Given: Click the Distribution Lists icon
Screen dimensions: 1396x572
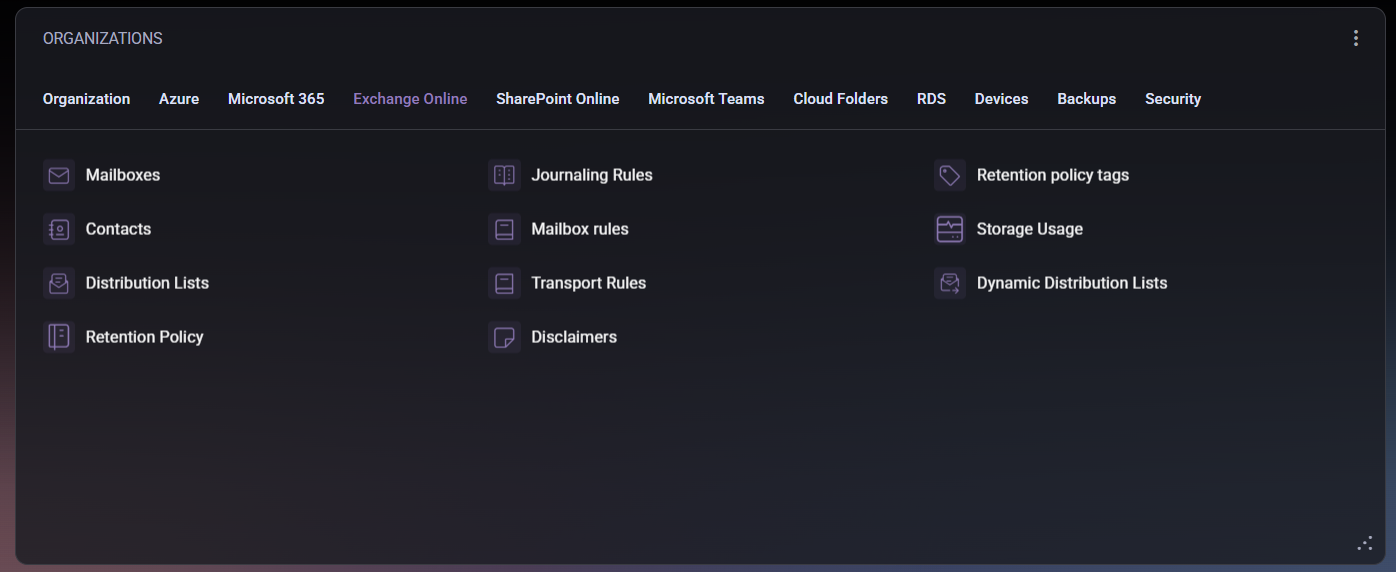Looking at the screenshot, I should [59, 283].
